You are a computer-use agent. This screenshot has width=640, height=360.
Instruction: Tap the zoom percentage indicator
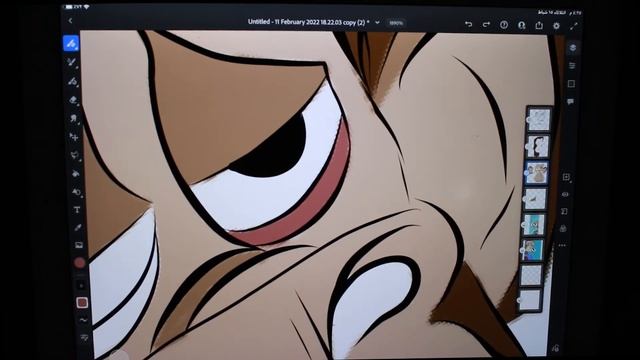pyautogui.click(x=396, y=23)
